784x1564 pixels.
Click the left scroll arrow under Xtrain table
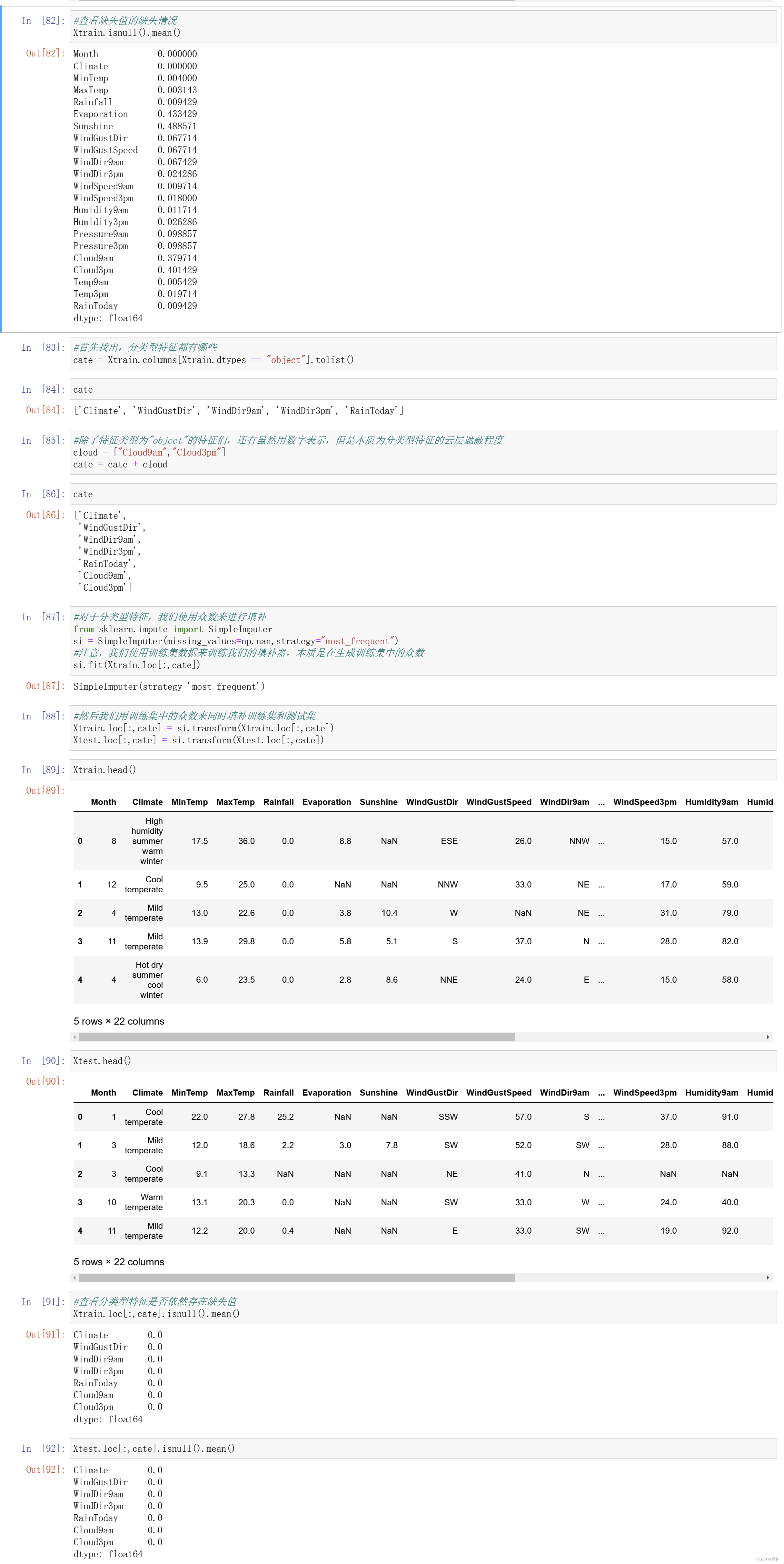coord(74,1037)
